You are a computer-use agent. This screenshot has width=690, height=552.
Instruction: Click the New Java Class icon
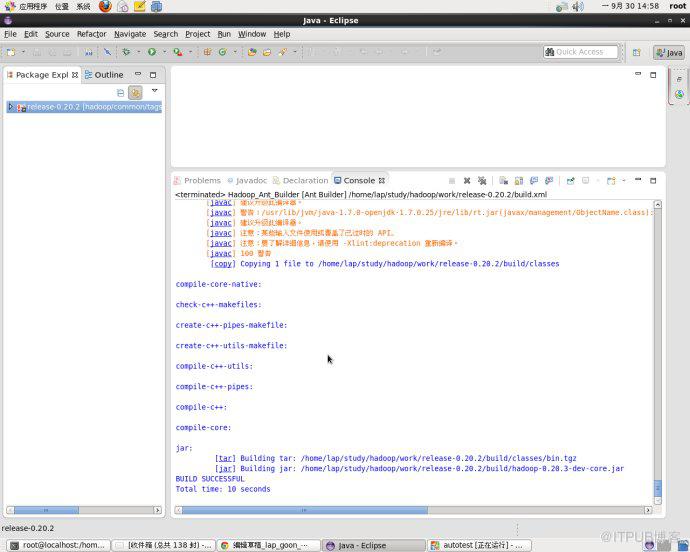[223, 52]
